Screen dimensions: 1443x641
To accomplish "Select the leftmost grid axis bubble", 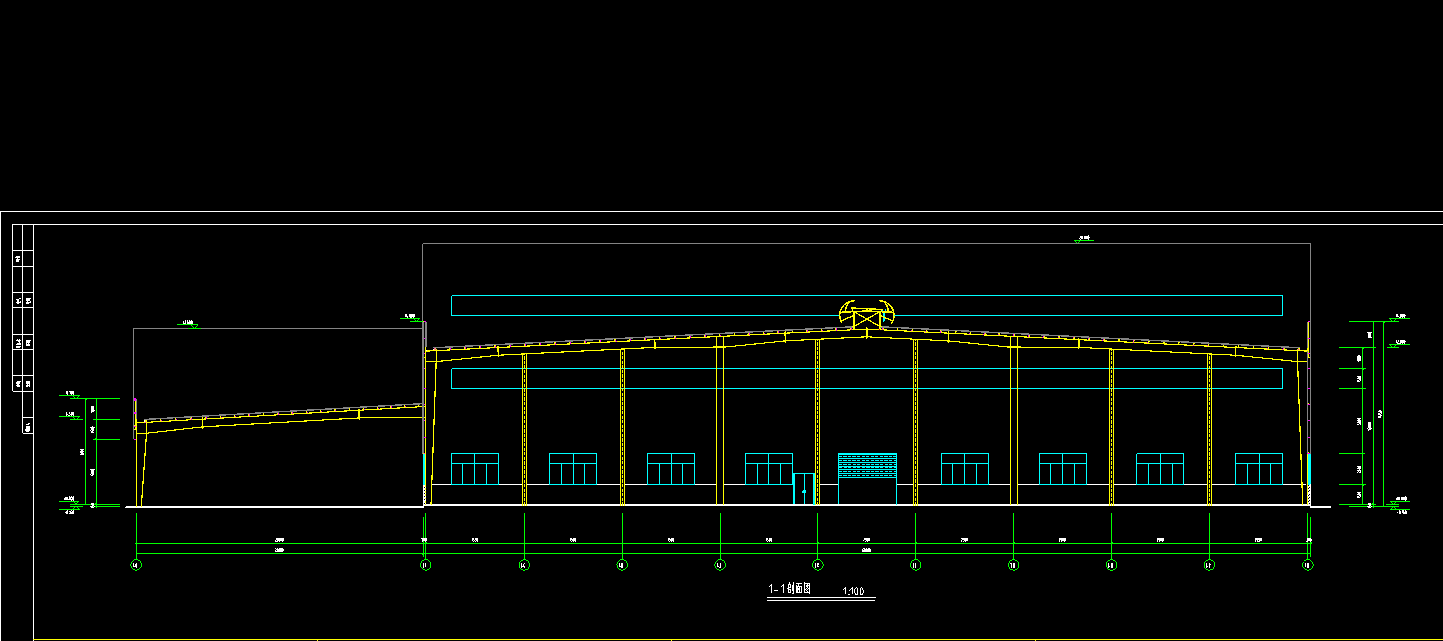I will tap(137, 565).
